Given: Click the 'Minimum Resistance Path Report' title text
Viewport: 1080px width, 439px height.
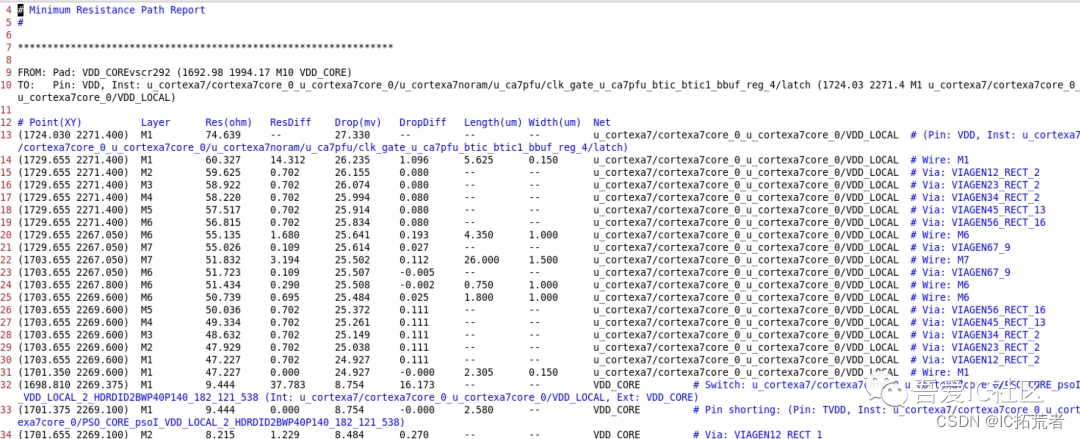Looking at the screenshot, I should pos(117,10).
